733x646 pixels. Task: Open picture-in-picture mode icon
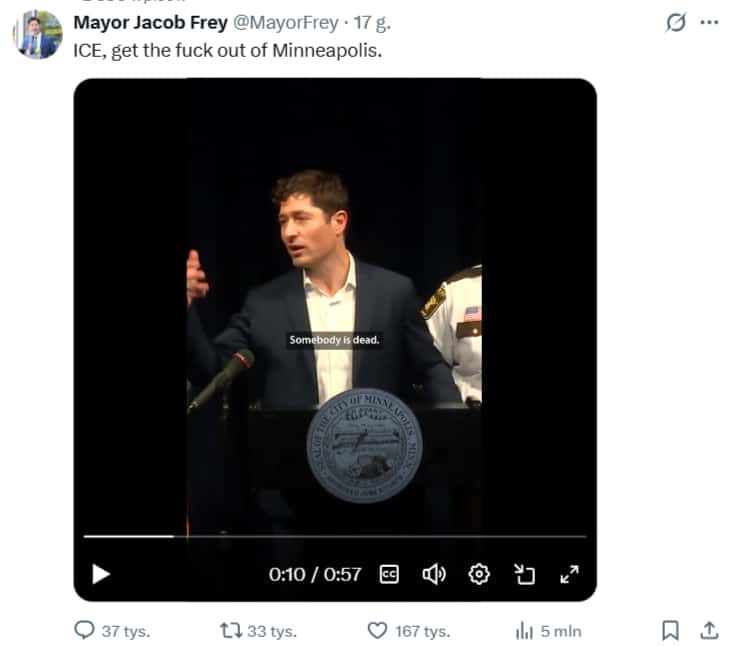point(524,574)
